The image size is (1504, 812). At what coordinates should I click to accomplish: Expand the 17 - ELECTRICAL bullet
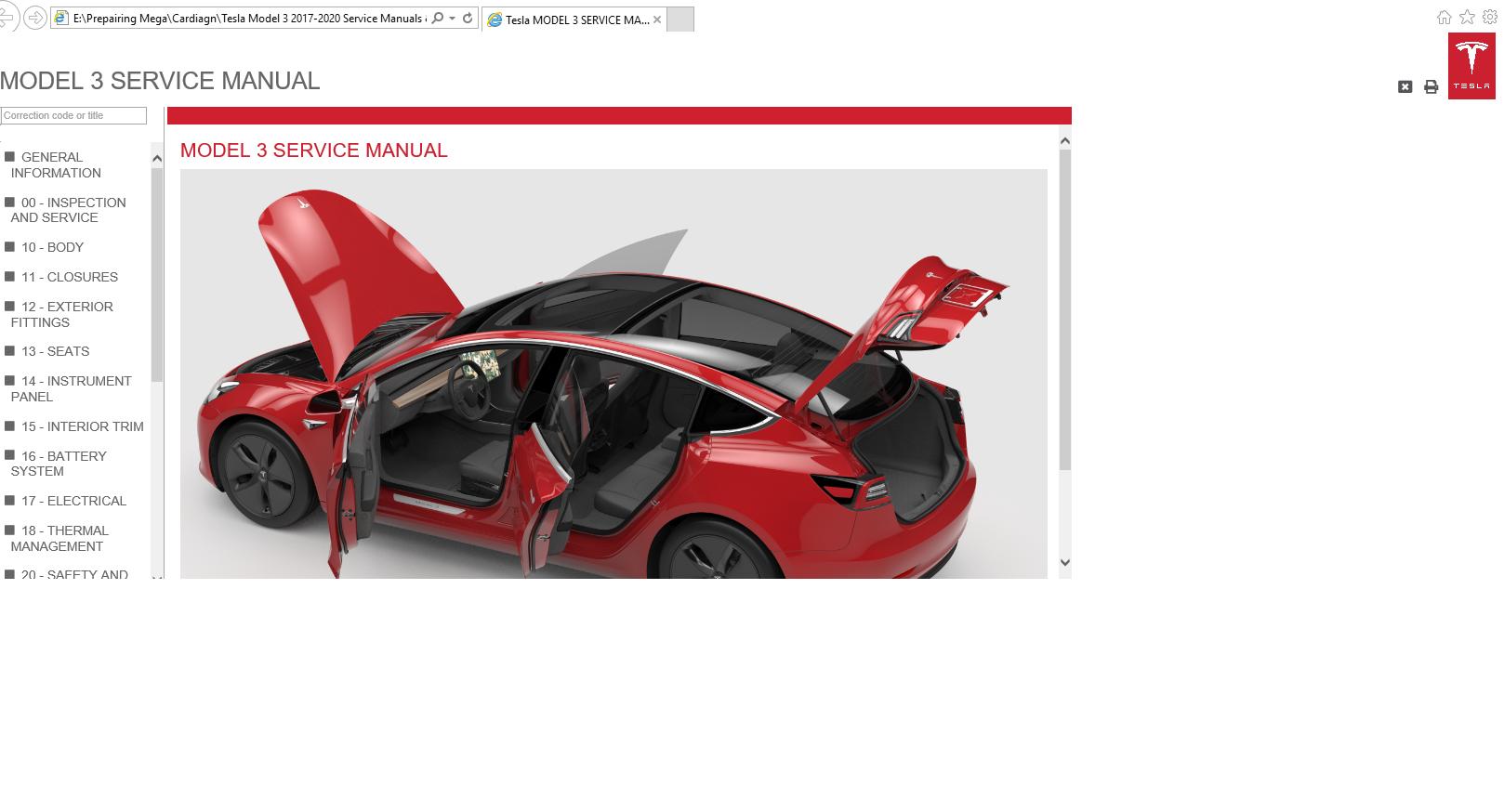[x=9, y=500]
